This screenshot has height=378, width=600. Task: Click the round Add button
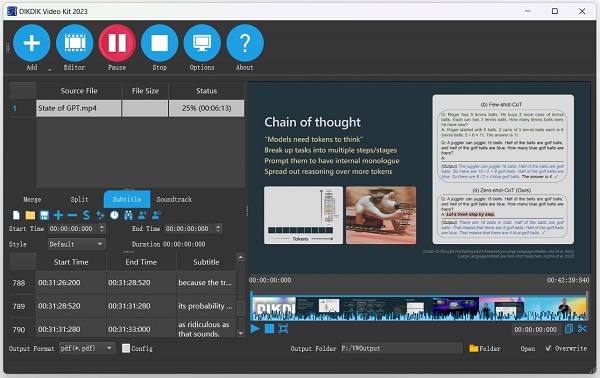32,43
